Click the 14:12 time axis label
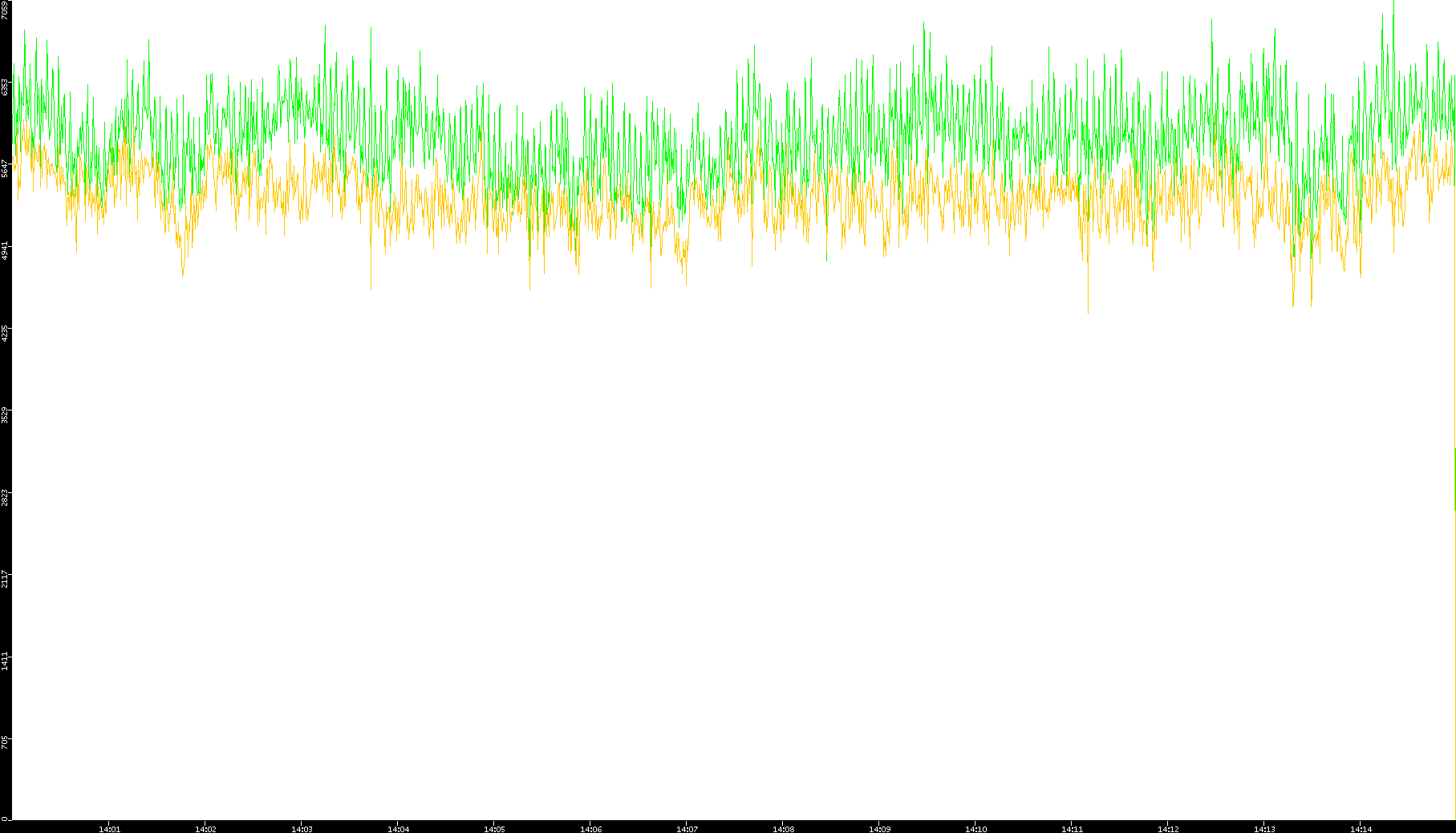This screenshot has width=1456, height=833. pyautogui.click(x=1168, y=829)
